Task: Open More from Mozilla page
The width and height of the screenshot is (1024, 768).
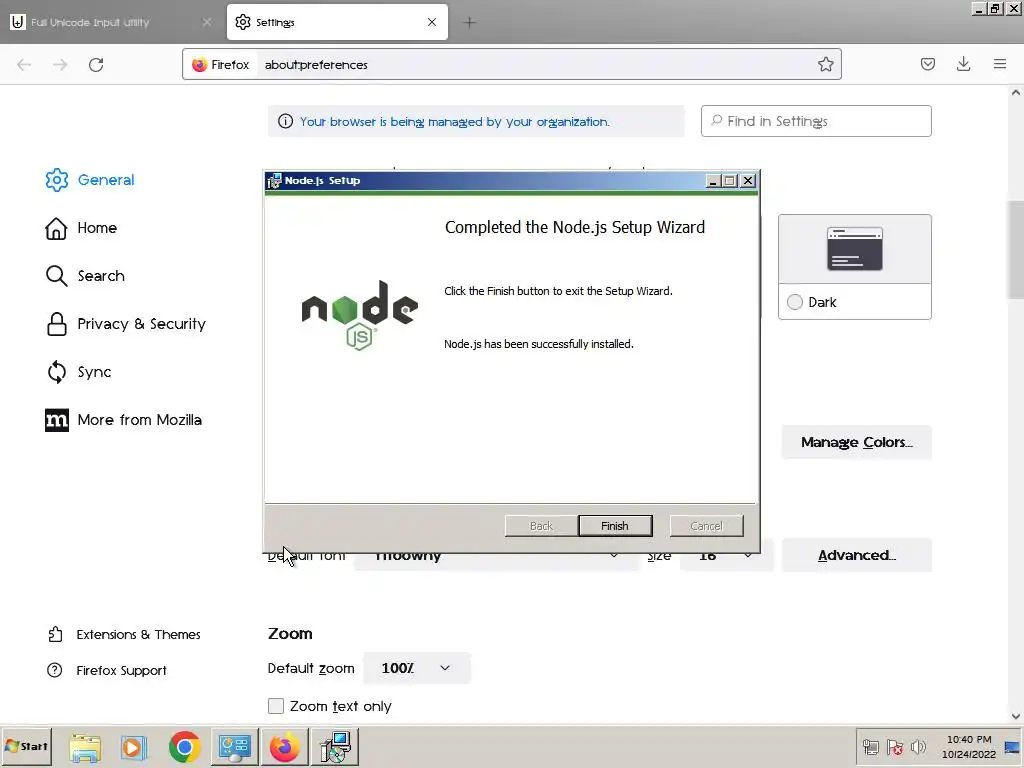Action: pos(123,420)
